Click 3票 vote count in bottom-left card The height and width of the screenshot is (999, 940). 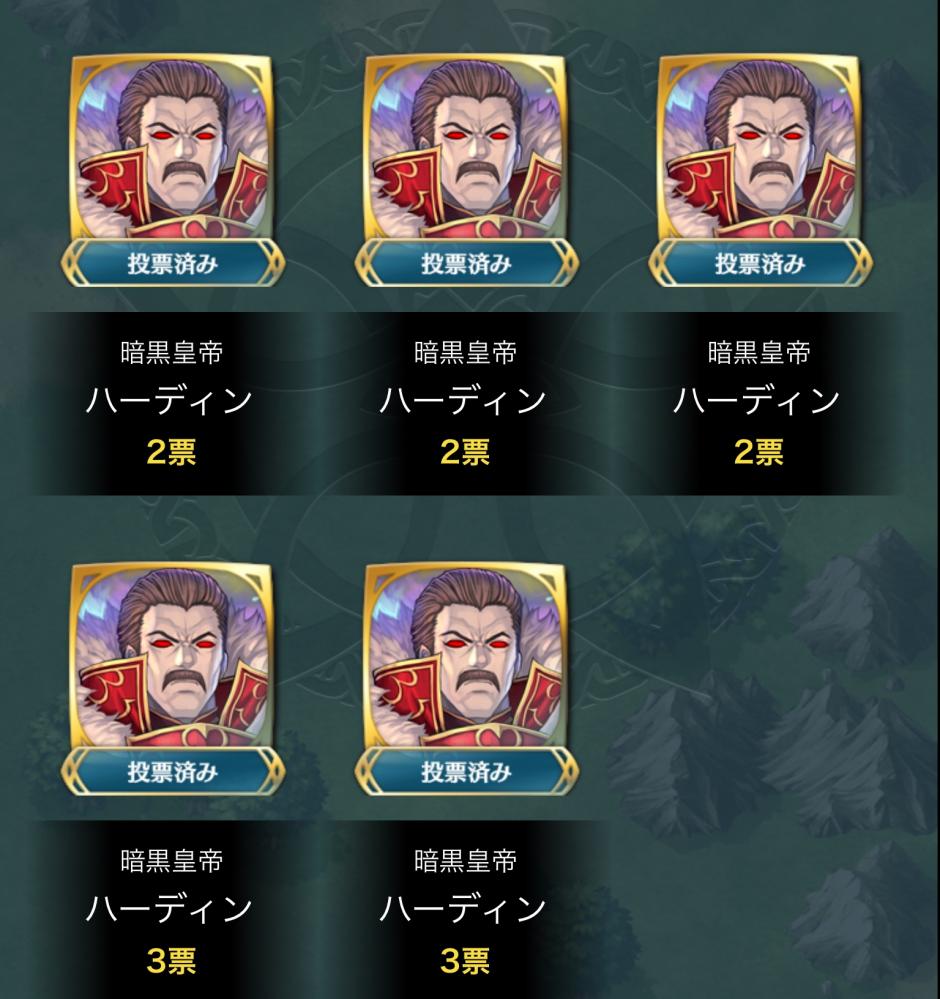(x=171, y=961)
